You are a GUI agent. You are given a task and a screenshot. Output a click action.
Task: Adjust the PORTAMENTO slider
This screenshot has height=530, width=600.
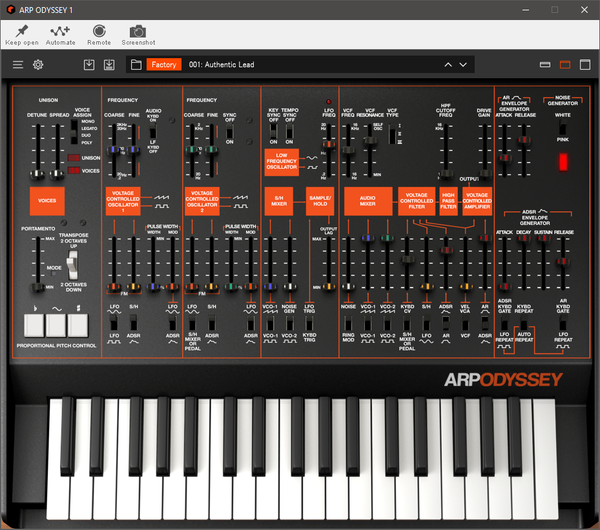coord(38,287)
